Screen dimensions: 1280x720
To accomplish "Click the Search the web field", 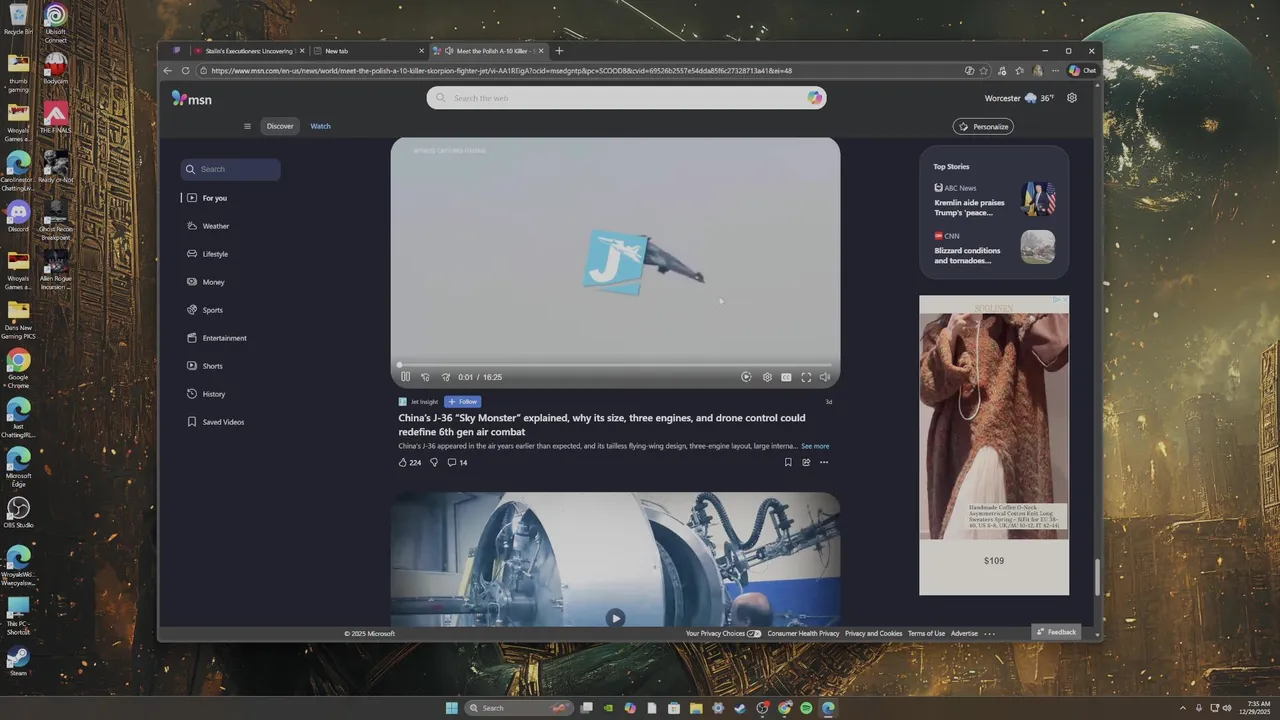I will pos(626,98).
